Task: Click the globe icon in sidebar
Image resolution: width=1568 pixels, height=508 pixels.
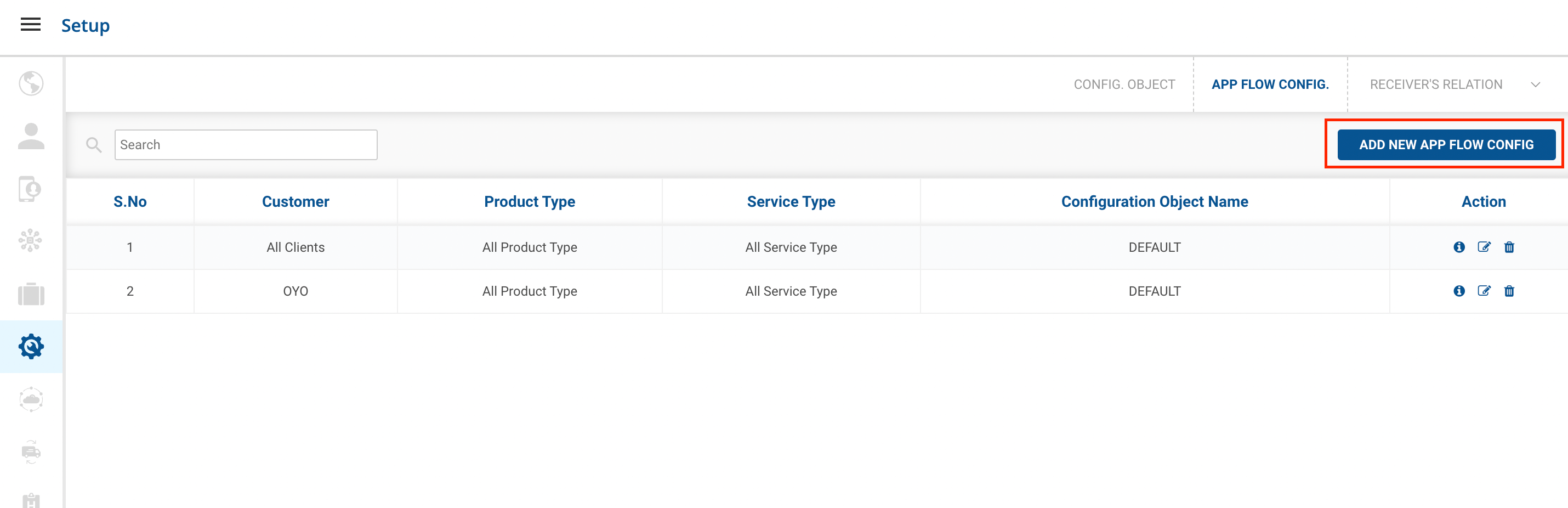Action: click(31, 83)
